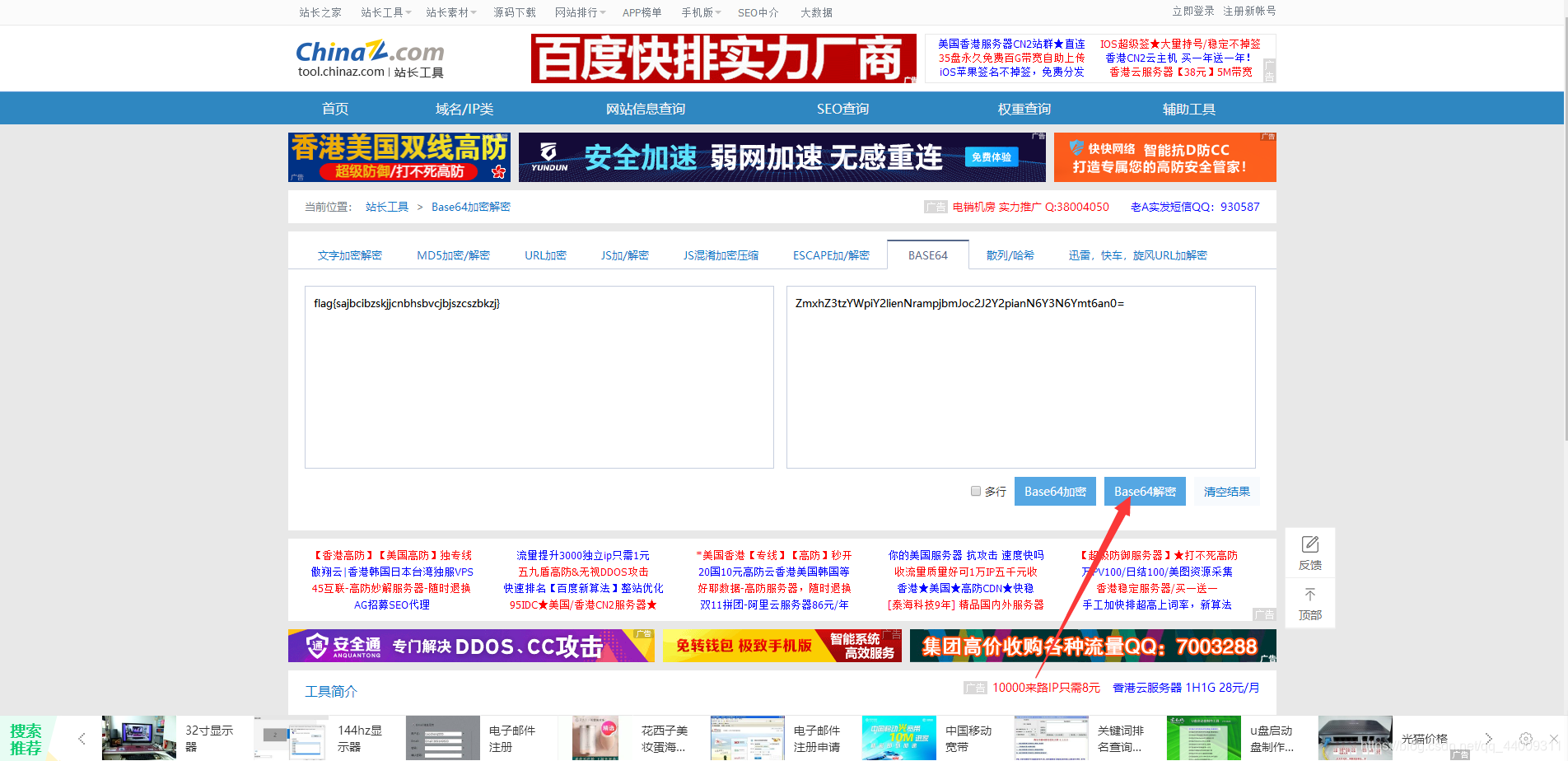Click the 快快网络 logo in the top-right ad

[x=1076, y=150]
